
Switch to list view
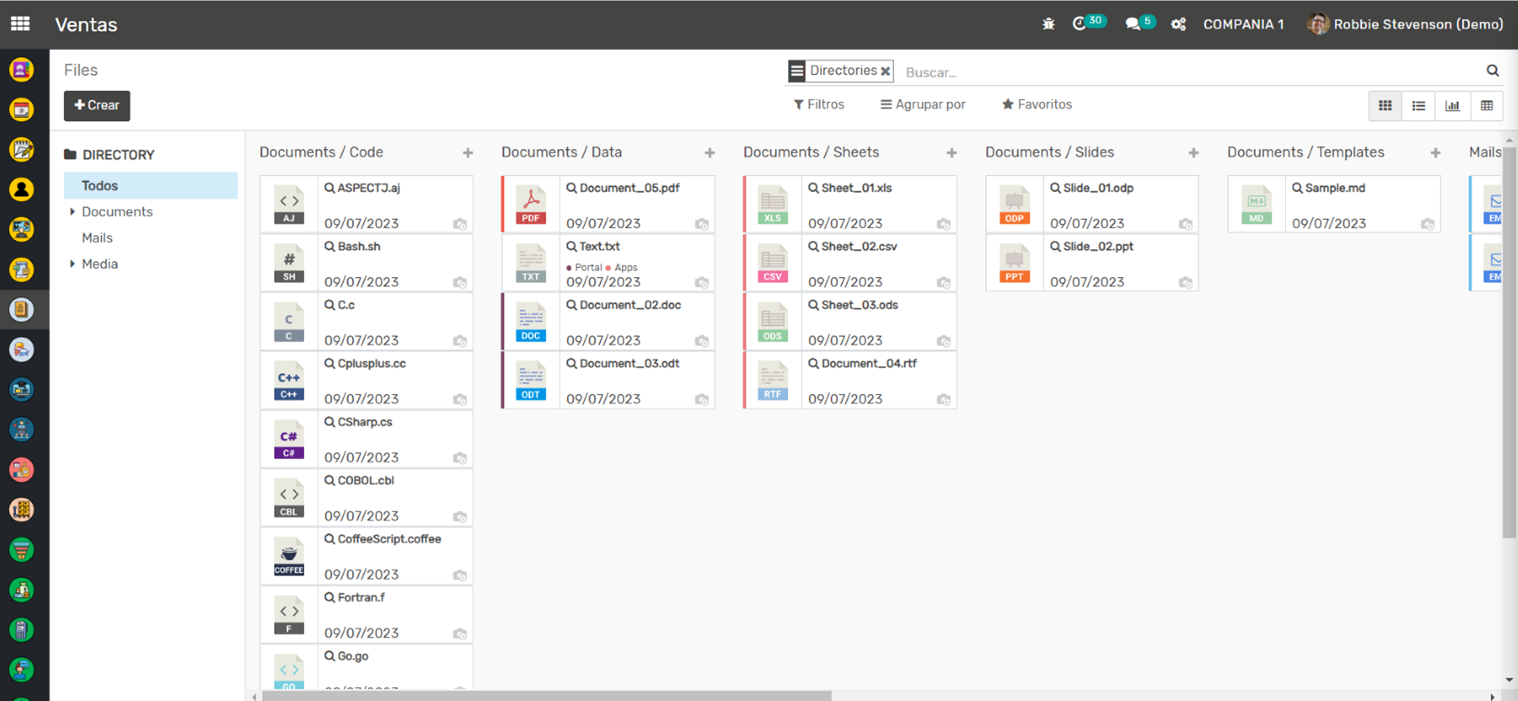(1418, 106)
